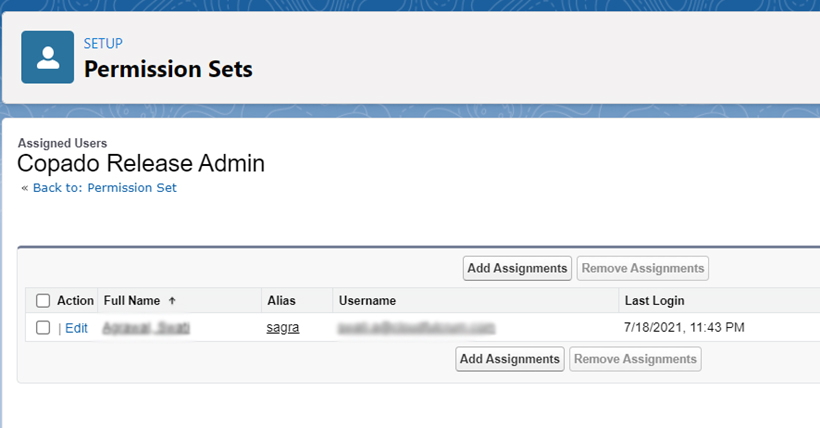The image size is (820, 428).
Task: Click the Action column header
Action: pyautogui.click(x=75, y=300)
